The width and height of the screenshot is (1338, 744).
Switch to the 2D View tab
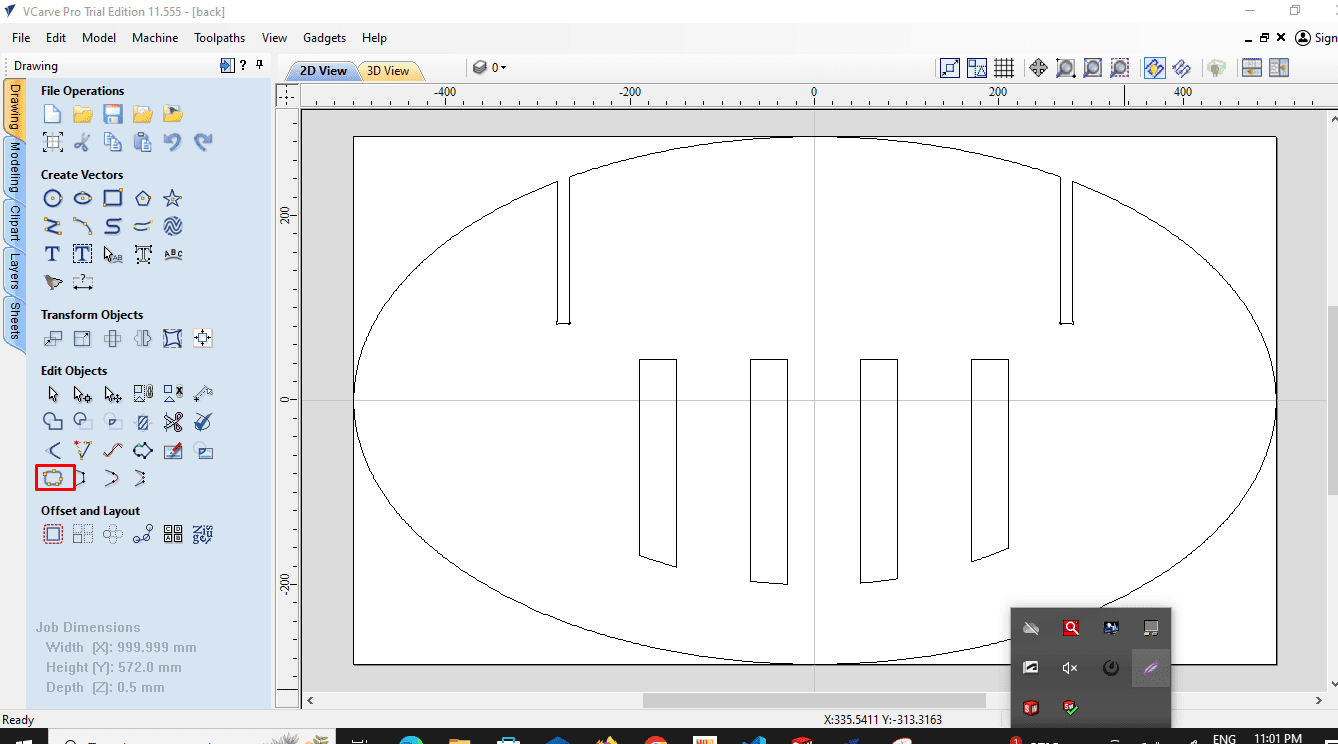pyautogui.click(x=323, y=71)
